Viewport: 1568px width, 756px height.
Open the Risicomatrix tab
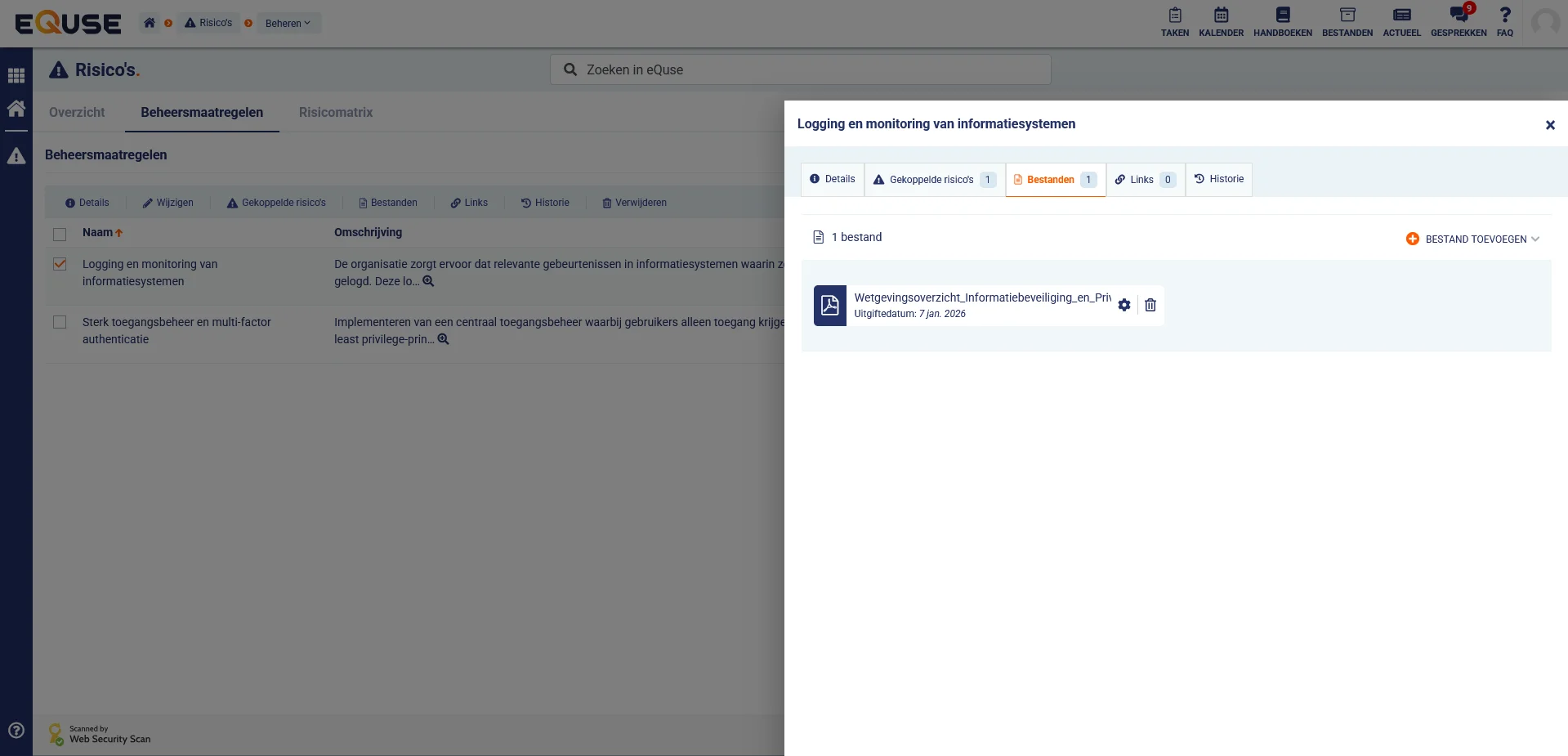click(335, 113)
